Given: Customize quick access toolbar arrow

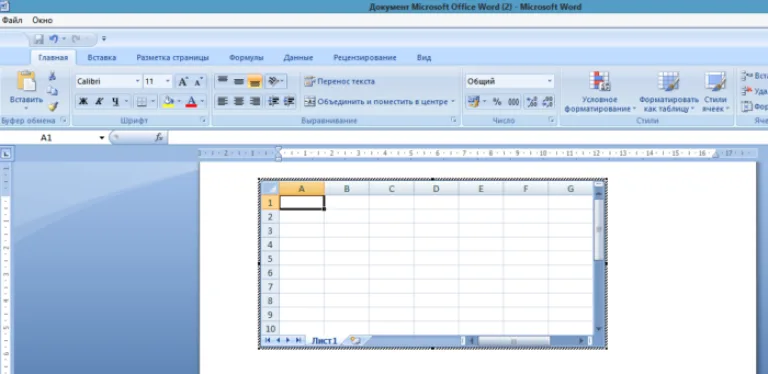Looking at the screenshot, I should (103, 39).
